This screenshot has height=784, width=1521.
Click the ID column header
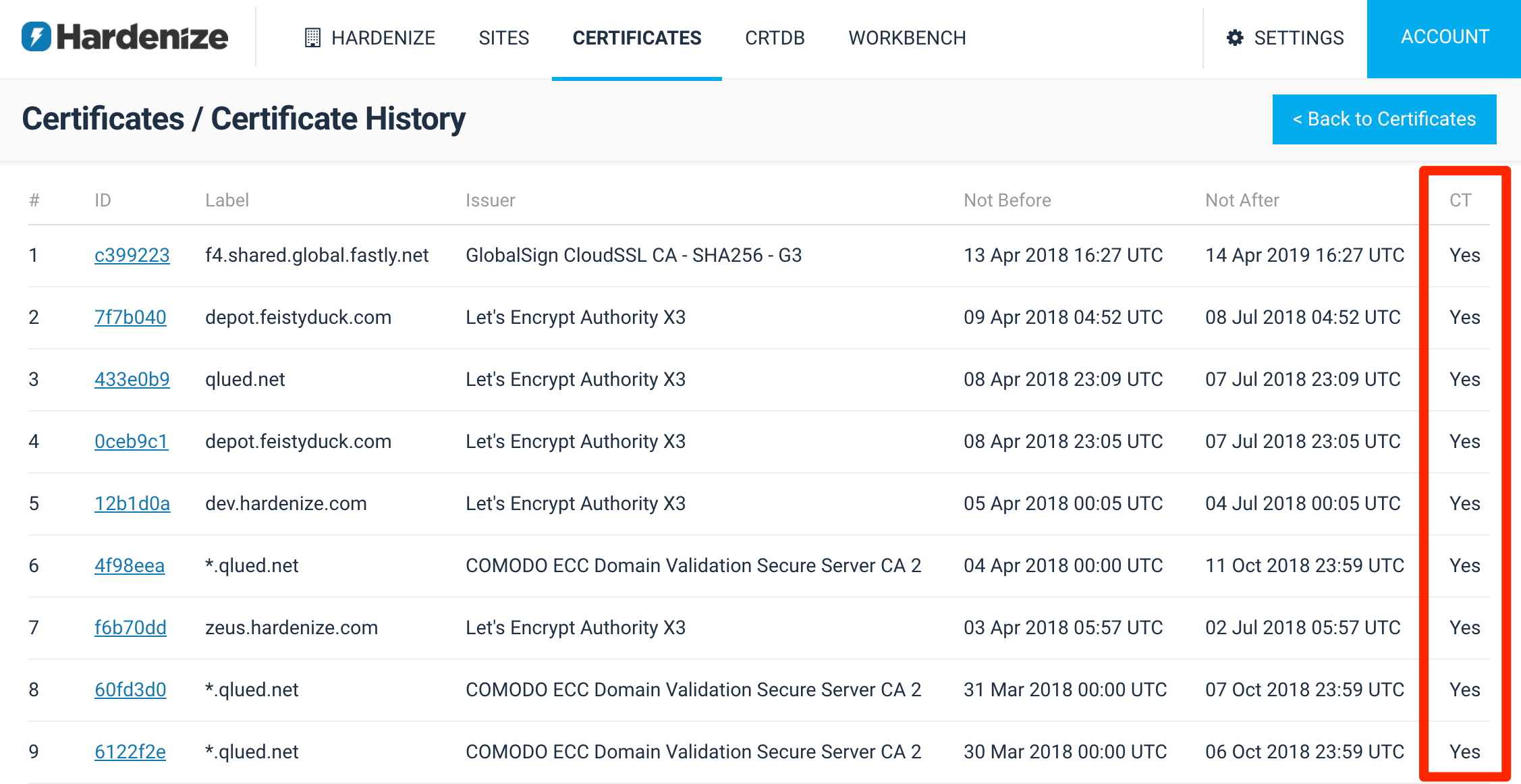103,200
